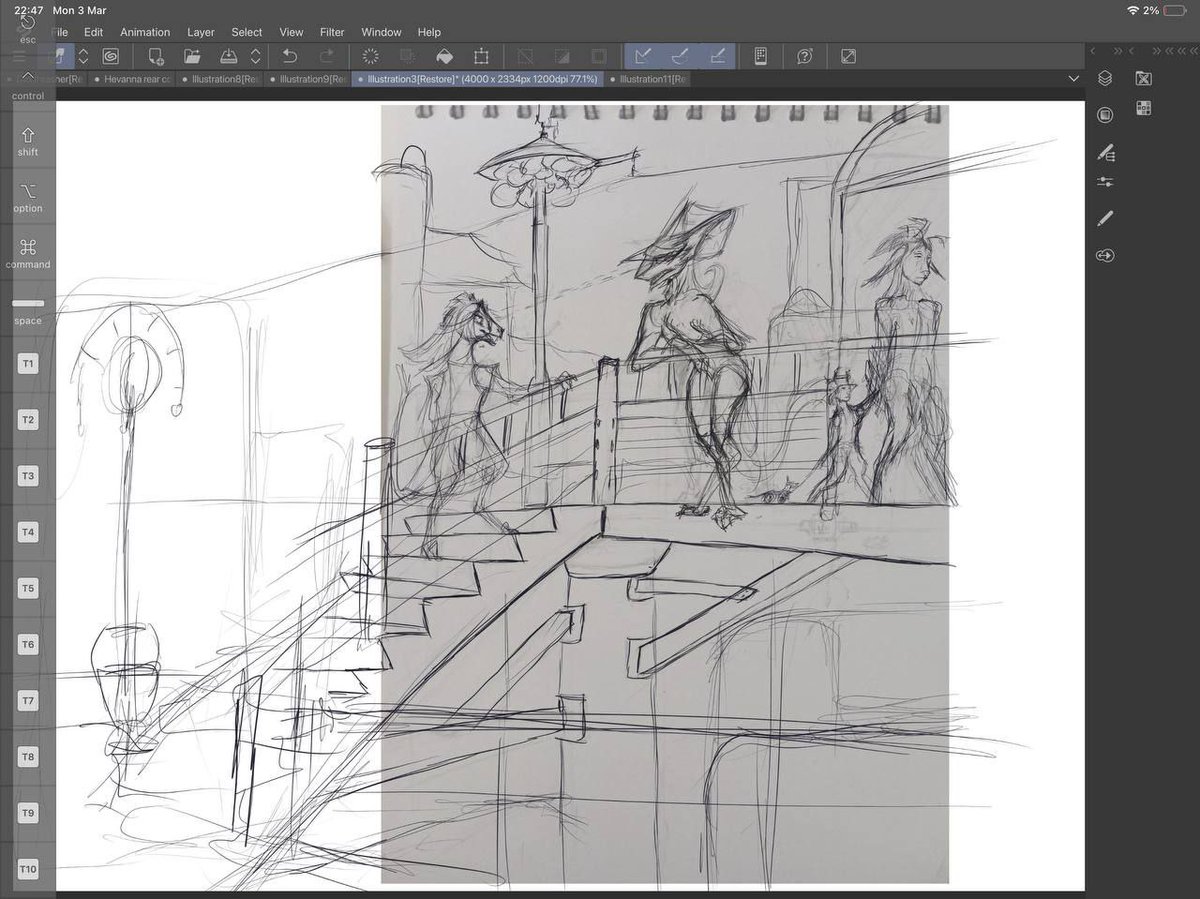Switch to the Illustration8 canvas tab
Image resolution: width=1200 pixels, height=899 pixels.
click(221, 79)
